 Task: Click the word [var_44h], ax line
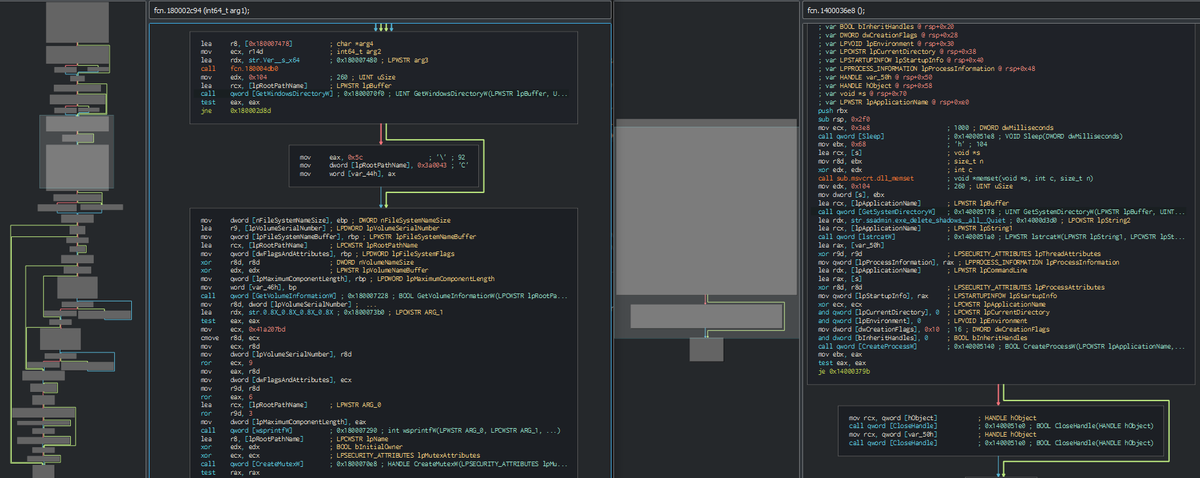(x=346, y=173)
